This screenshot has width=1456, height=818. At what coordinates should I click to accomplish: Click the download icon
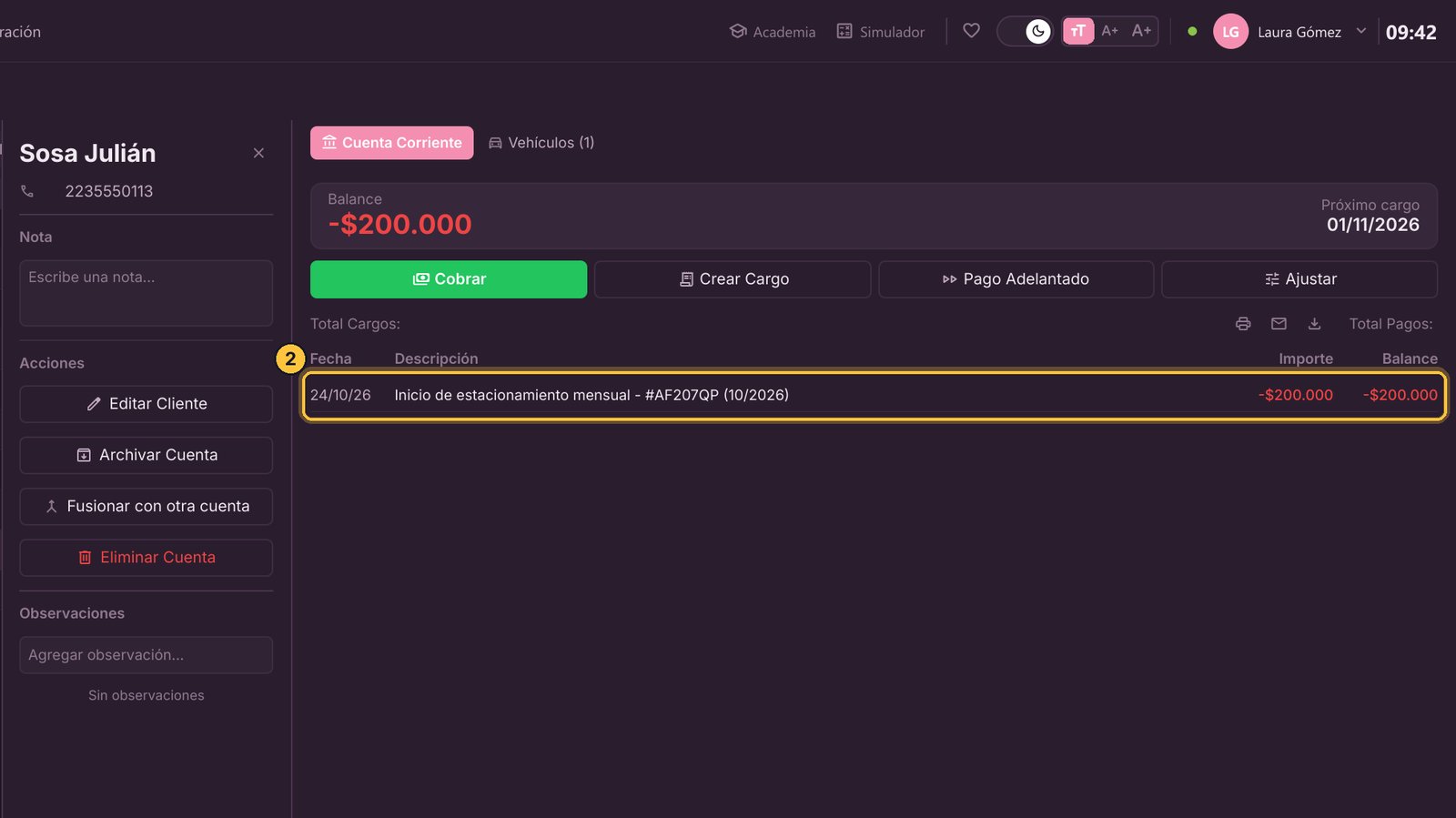click(1314, 324)
